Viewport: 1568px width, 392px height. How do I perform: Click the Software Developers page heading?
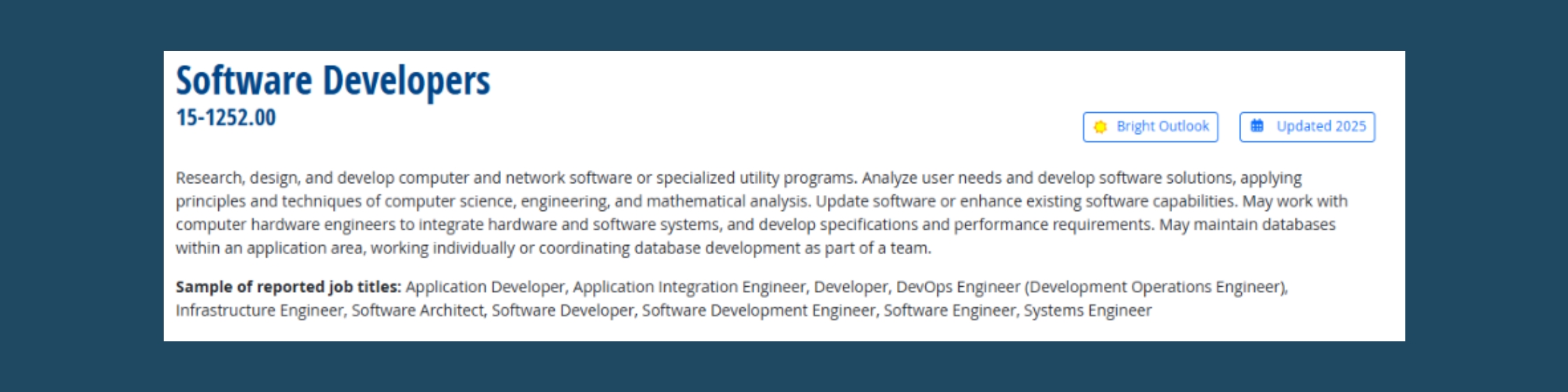[x=333, y=80]
